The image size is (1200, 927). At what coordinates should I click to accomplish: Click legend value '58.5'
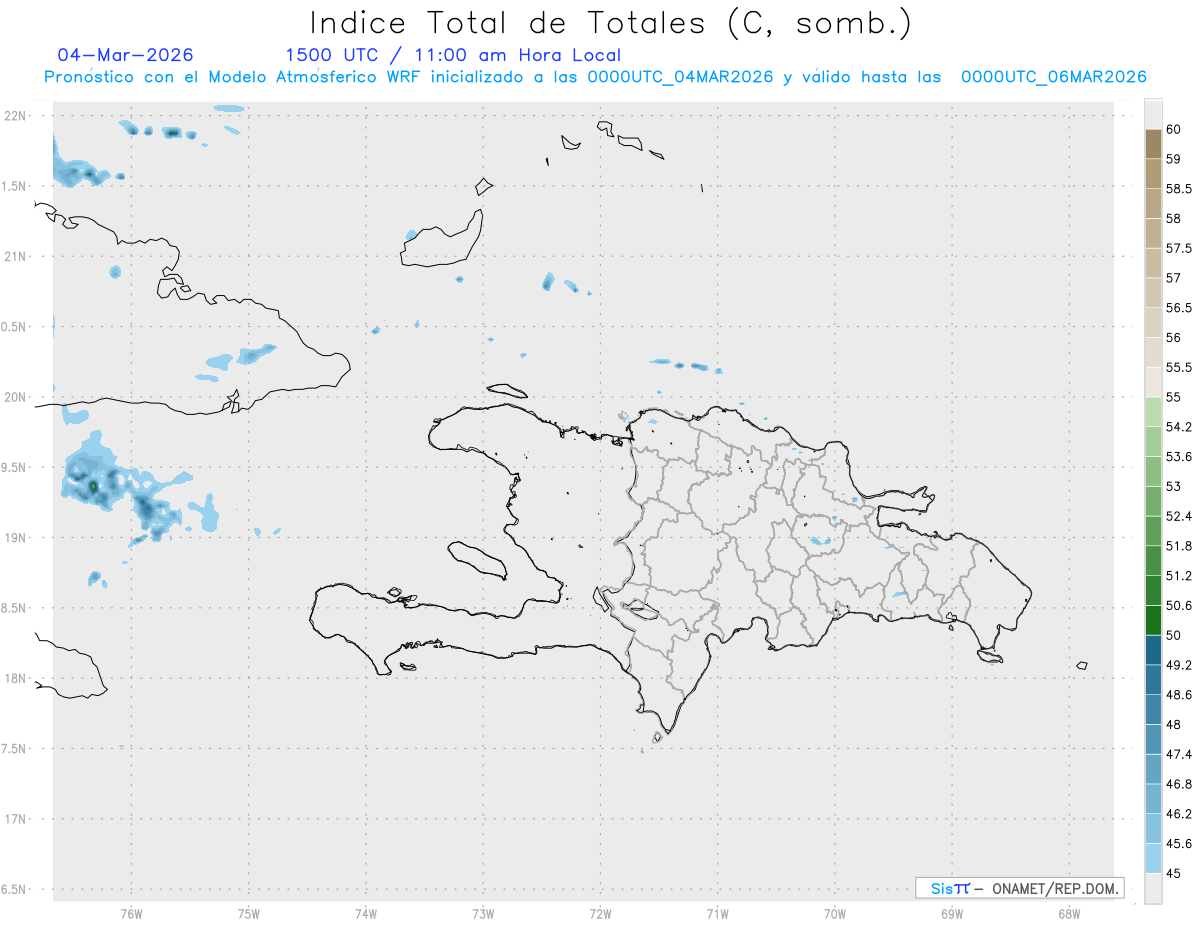[1178, 188]
